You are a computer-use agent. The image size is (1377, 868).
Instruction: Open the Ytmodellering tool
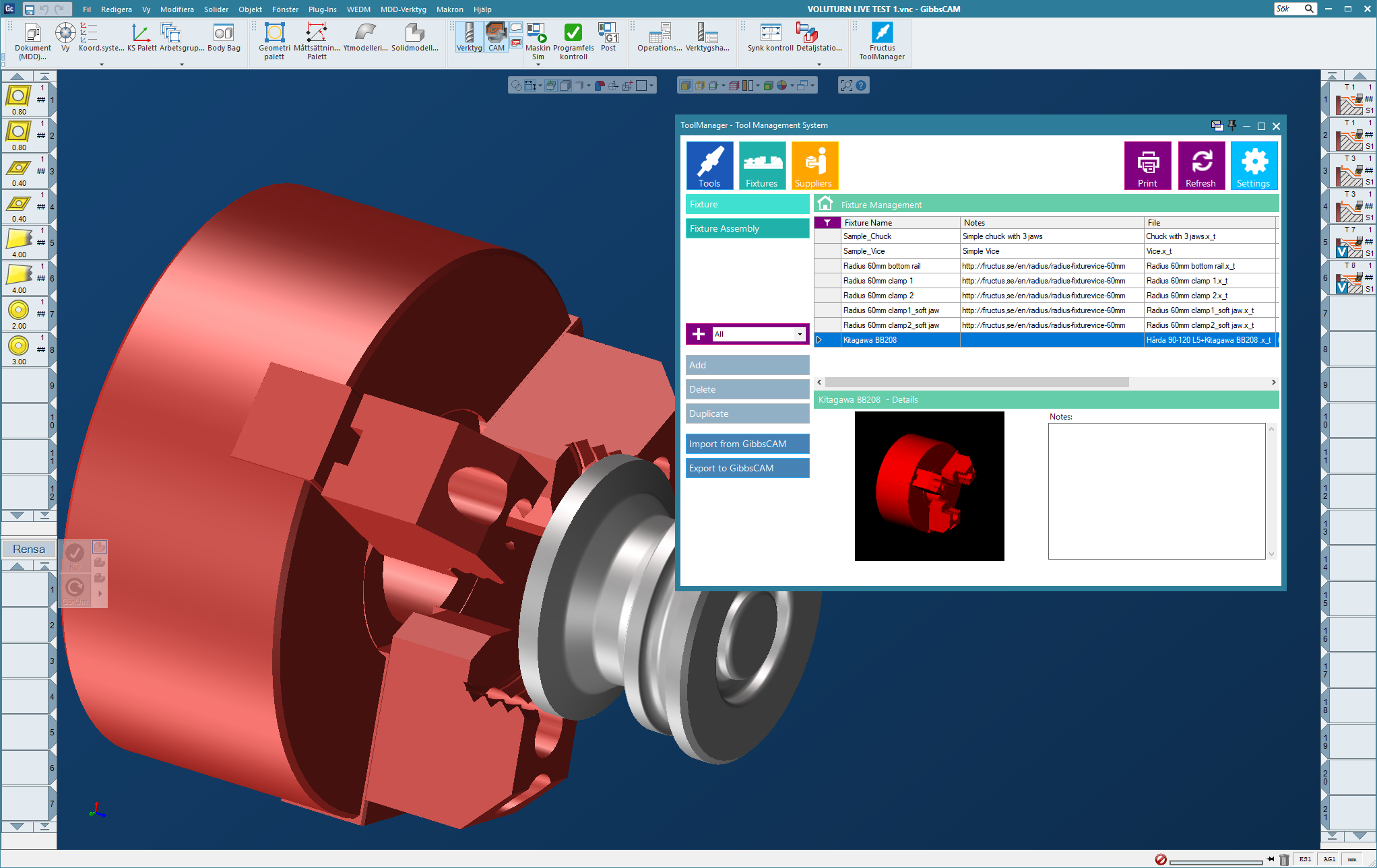pos(365,37)
